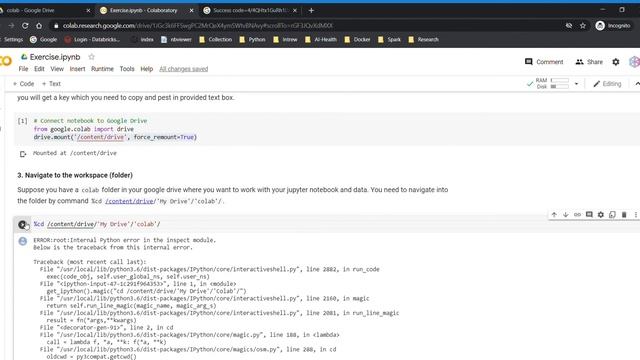Open the Spark bookmarks folder

pos(389,40)
